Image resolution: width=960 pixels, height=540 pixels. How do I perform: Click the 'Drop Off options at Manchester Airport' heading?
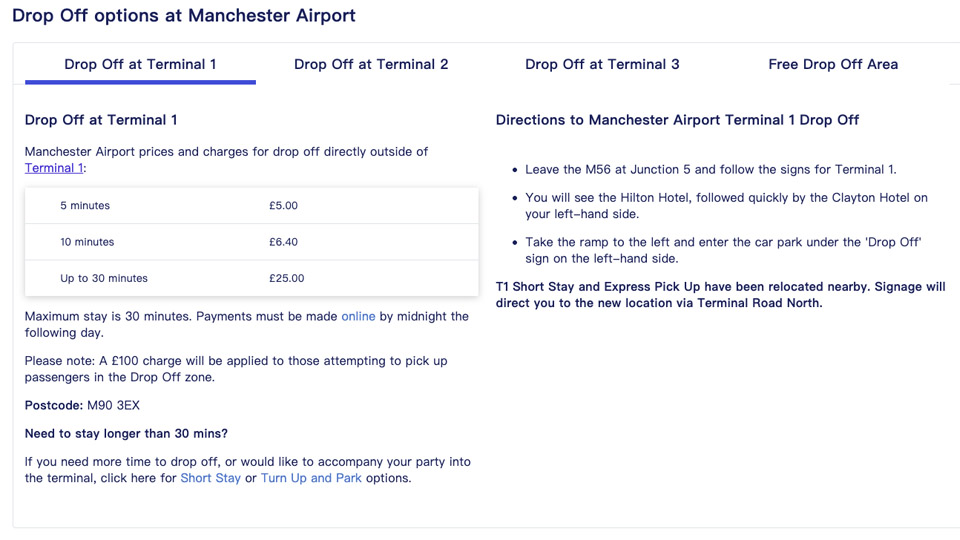pyautogui.click(x=183, y=16)
